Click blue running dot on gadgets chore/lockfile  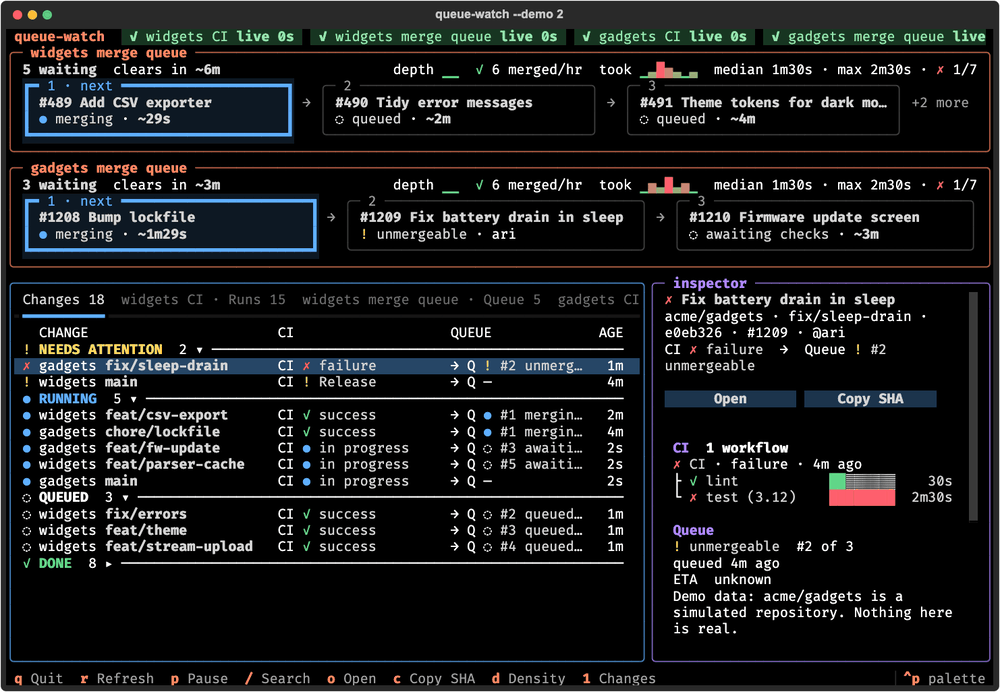click(x=26, y=432)
